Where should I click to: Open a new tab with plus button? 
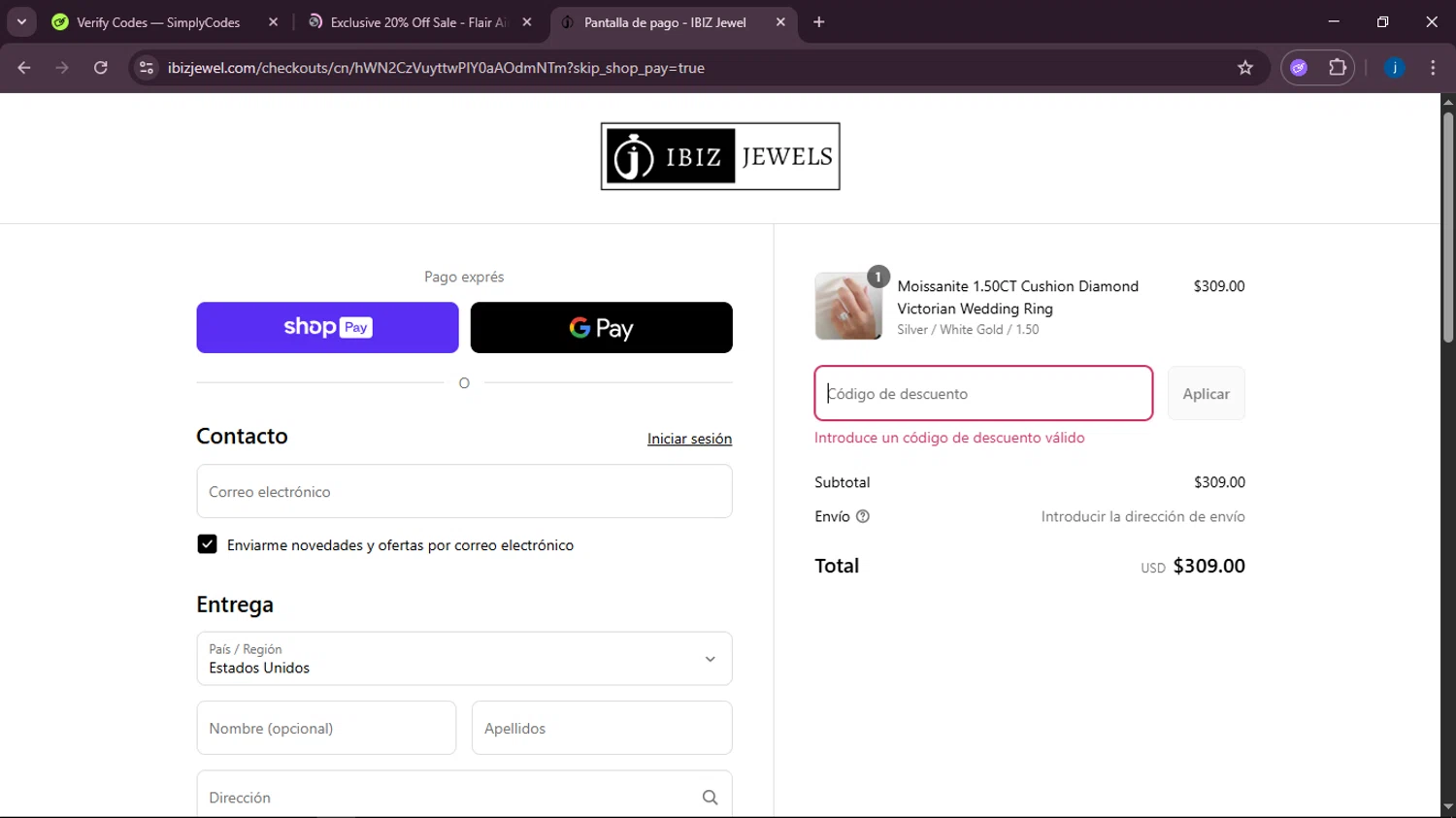[x=819, y=21]
